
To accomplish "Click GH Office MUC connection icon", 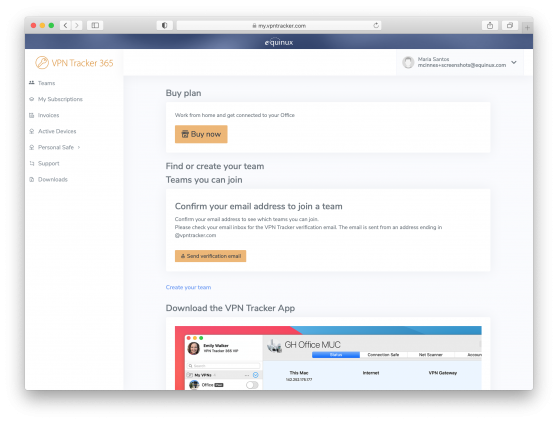I will 274,345.
